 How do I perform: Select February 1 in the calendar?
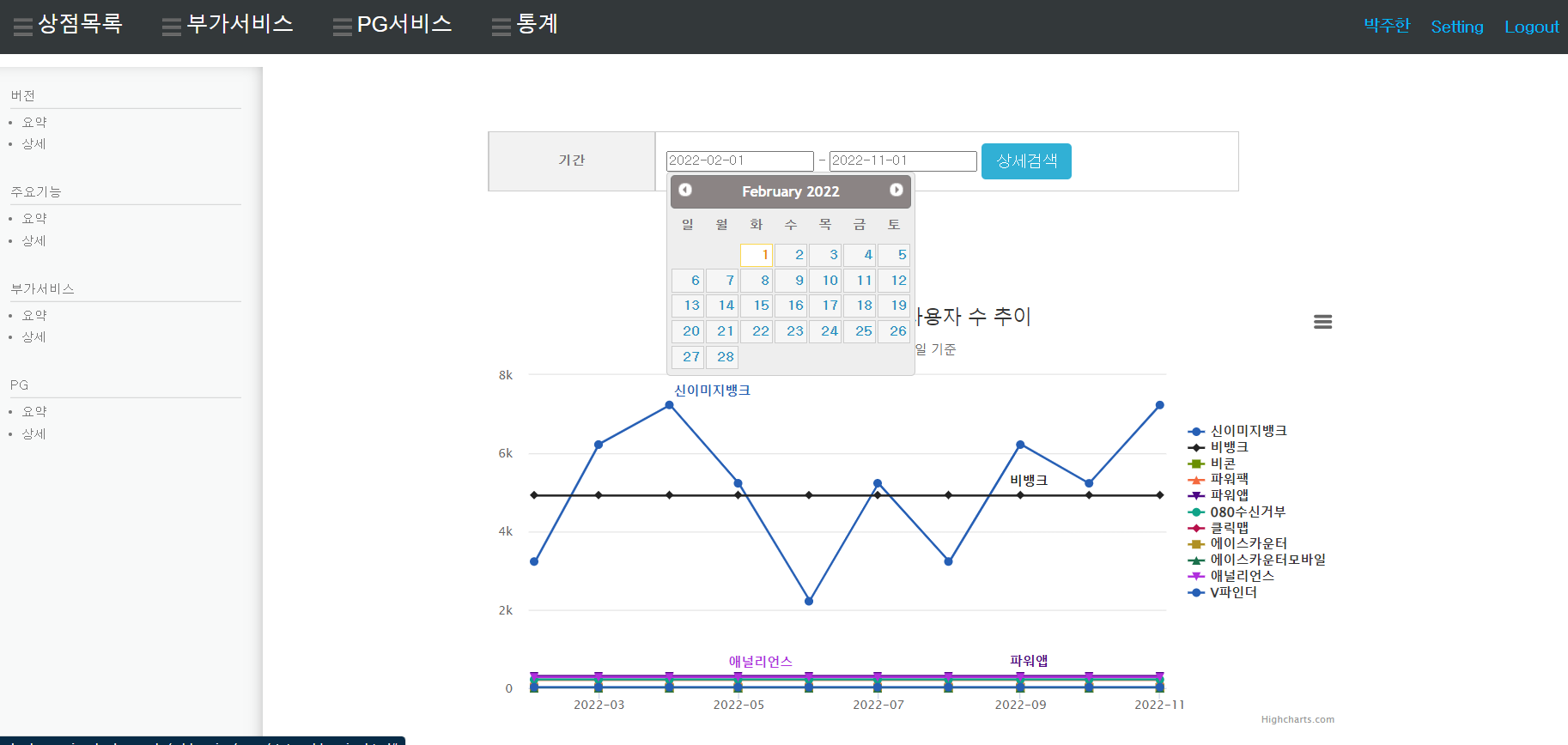[757, 255]
